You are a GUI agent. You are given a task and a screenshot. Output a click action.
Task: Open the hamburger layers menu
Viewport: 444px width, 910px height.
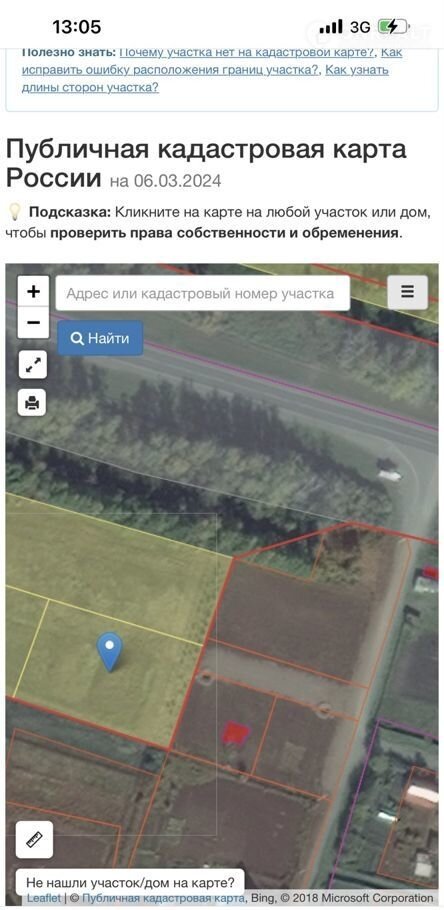[407, 292]
